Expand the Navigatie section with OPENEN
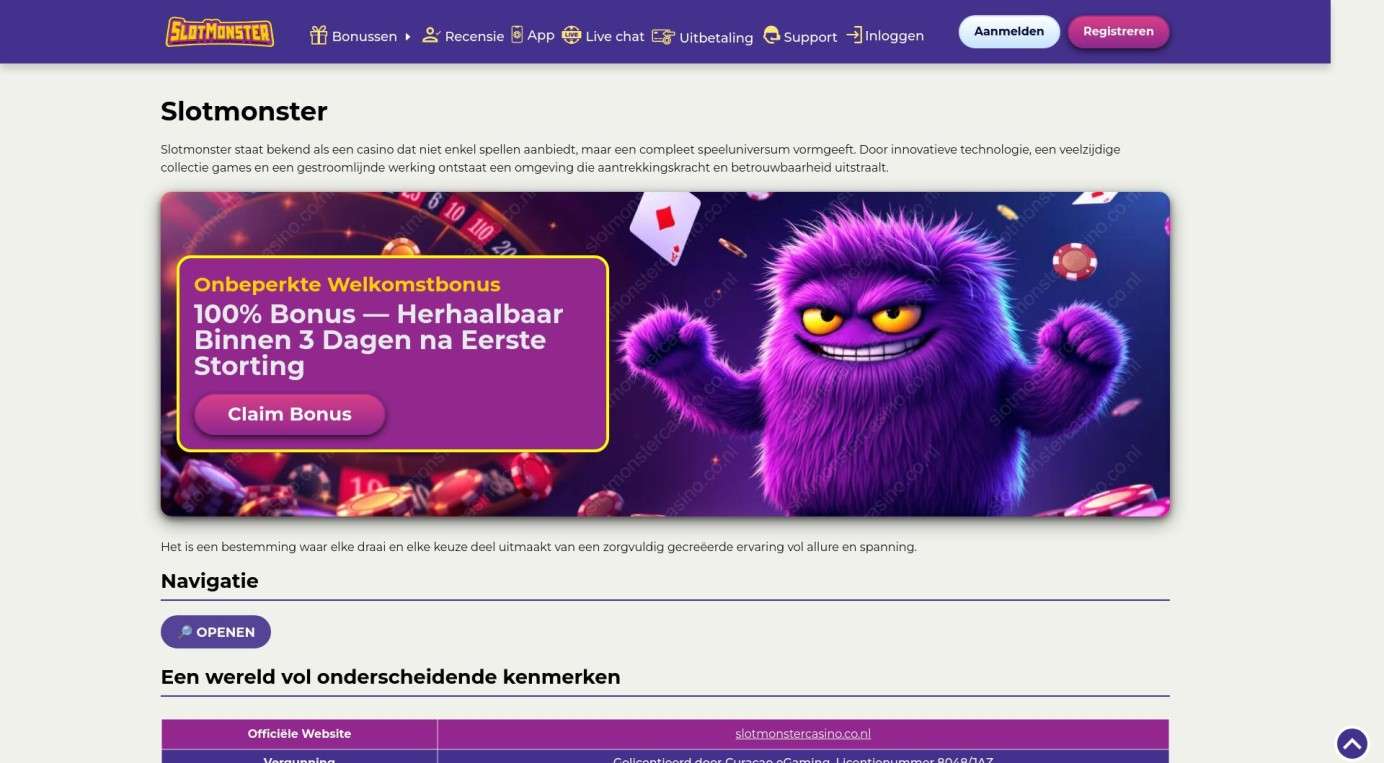 (216, 632)
